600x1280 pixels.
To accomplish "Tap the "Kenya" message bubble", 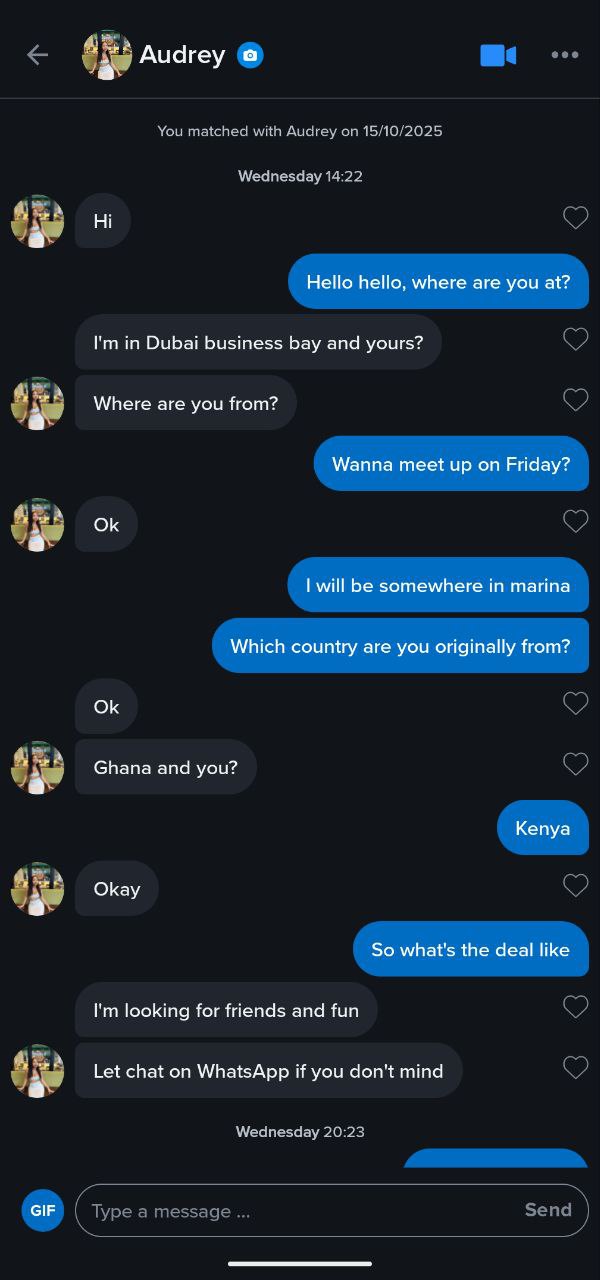I will (x=542, y=828).
